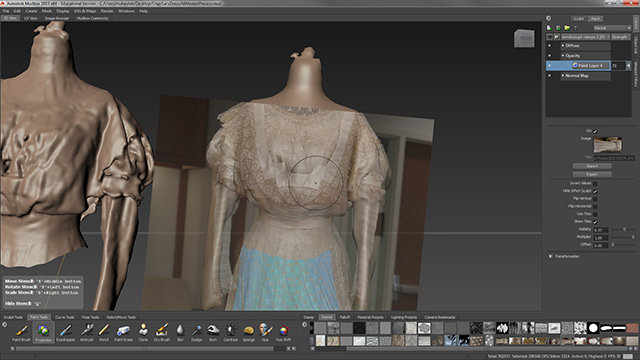Viewport: 640px width, 360px height.
Task: Open the UV View tab
Action: click(x=30, y=18)
